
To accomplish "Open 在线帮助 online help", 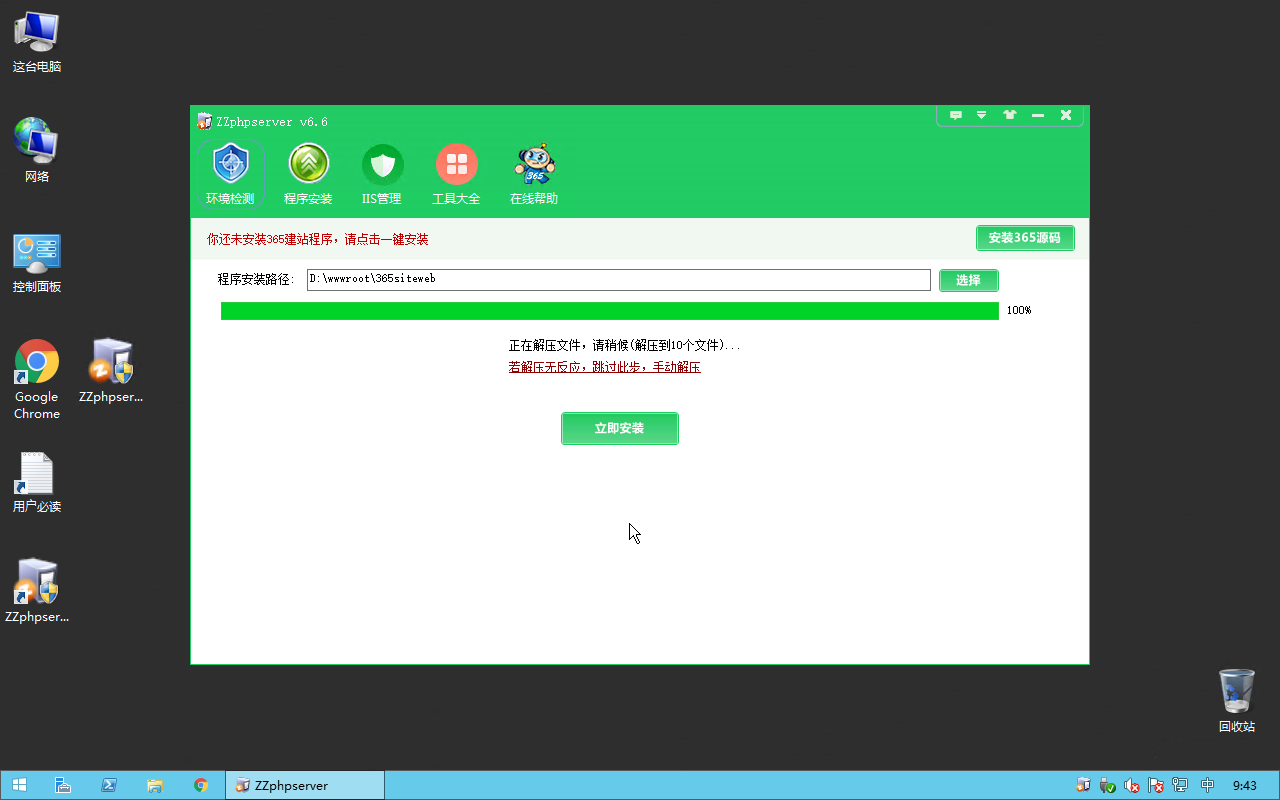I will tap(534, 175).
